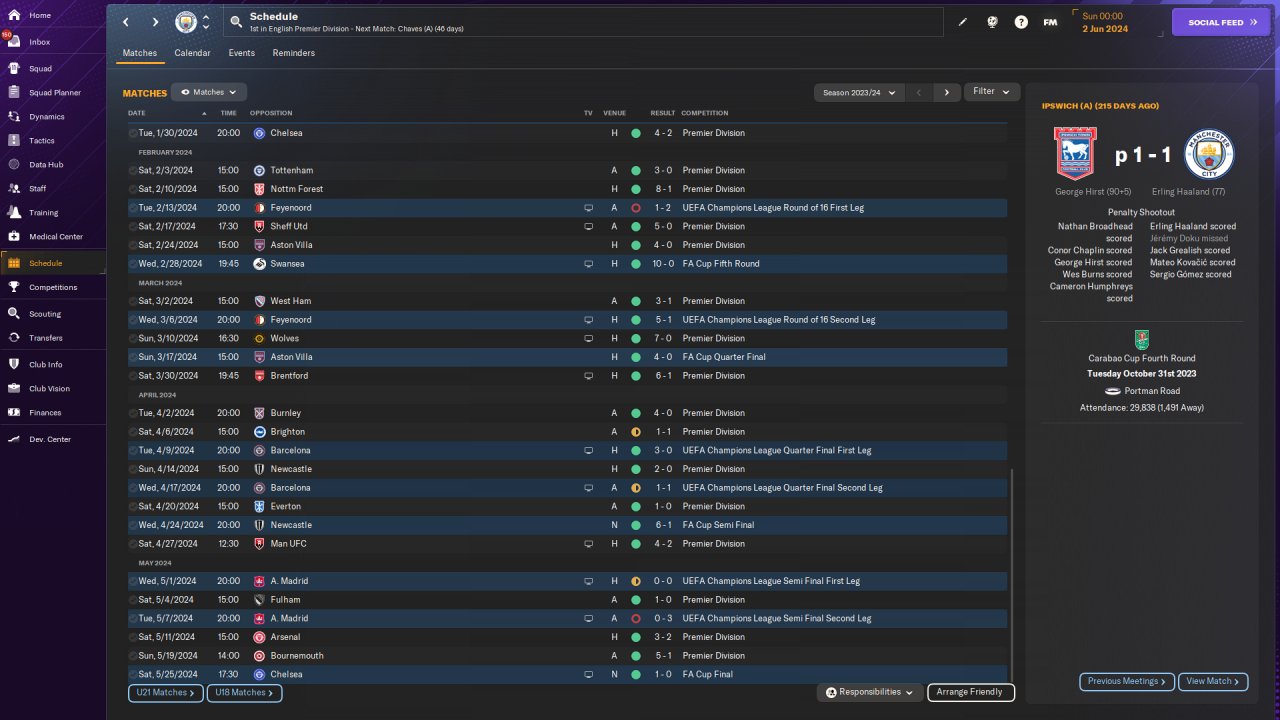This screenshot has width=1280, height=720.
Task: Select Schedule in the sidebar
Action: tap(52, 263)
